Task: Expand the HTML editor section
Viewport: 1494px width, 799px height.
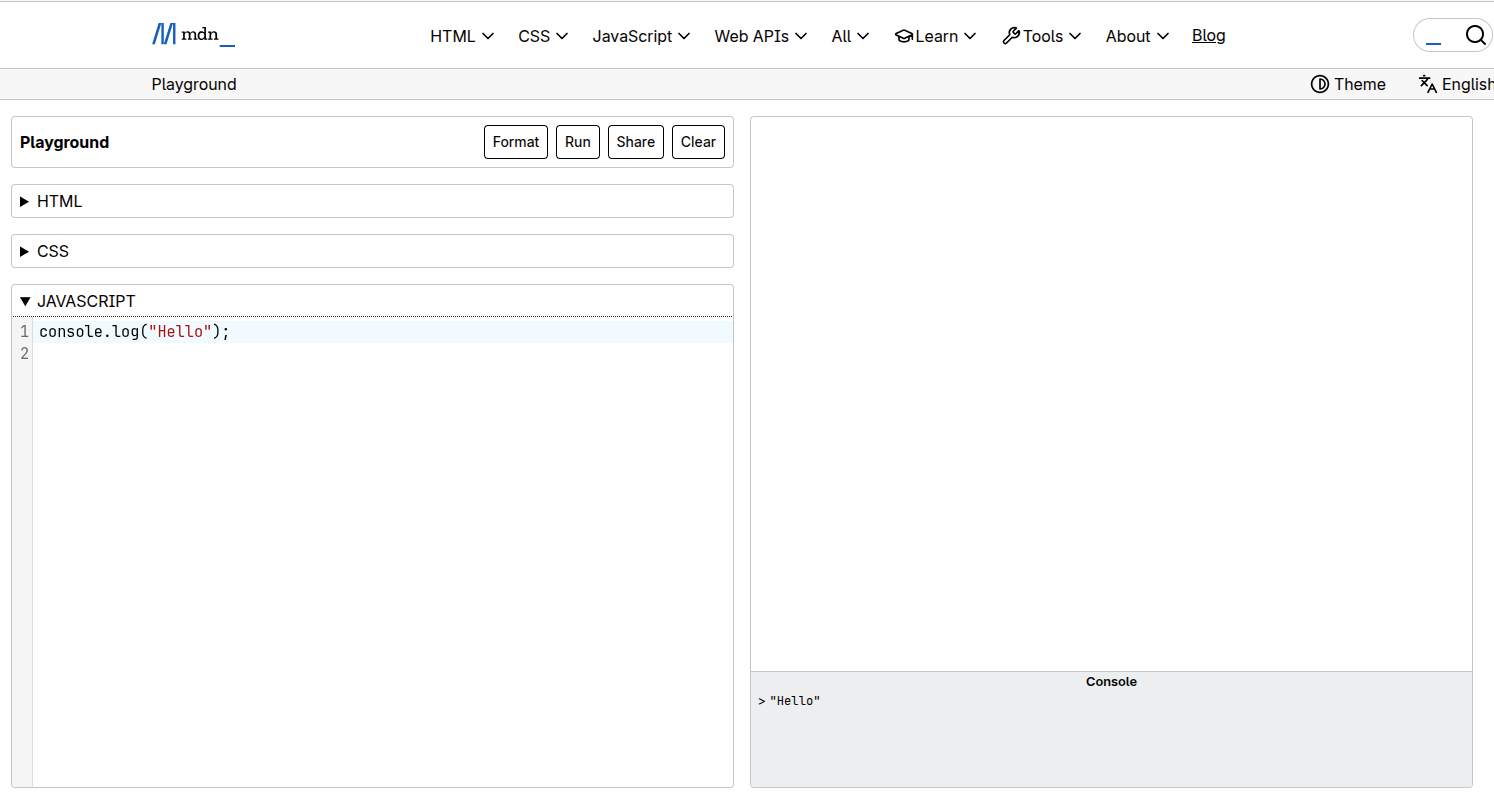Action: point(60,201)
